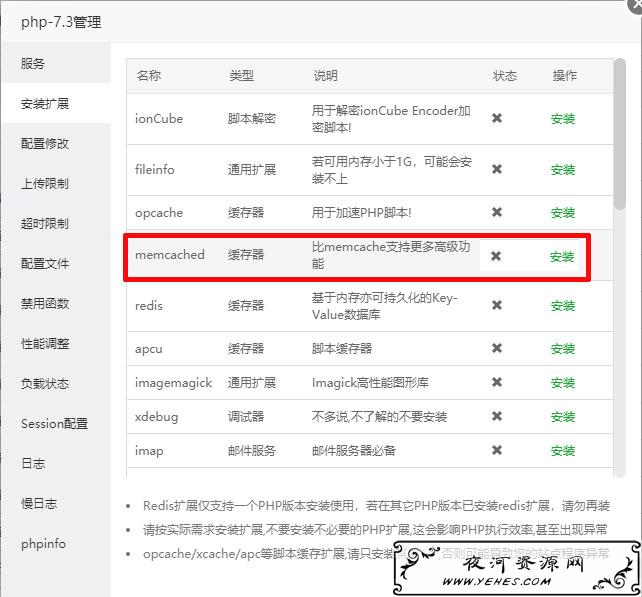Install the ionCube extension
Viewport: 642px width, 597px height.
[x=563, y=119]
